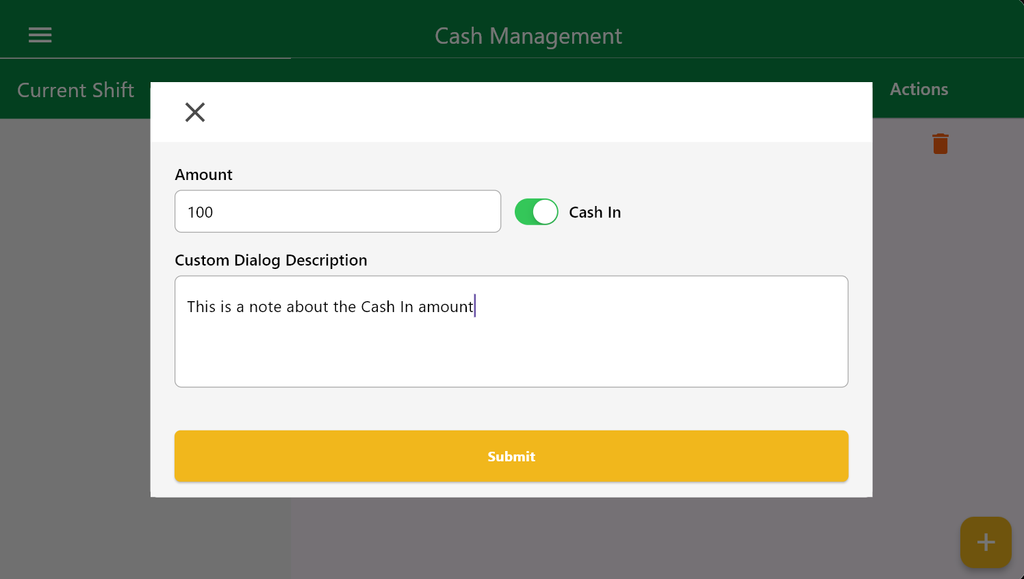Screen dimensions: 1024x579
Task: Click the Amount input field
Action: (338, 211)
